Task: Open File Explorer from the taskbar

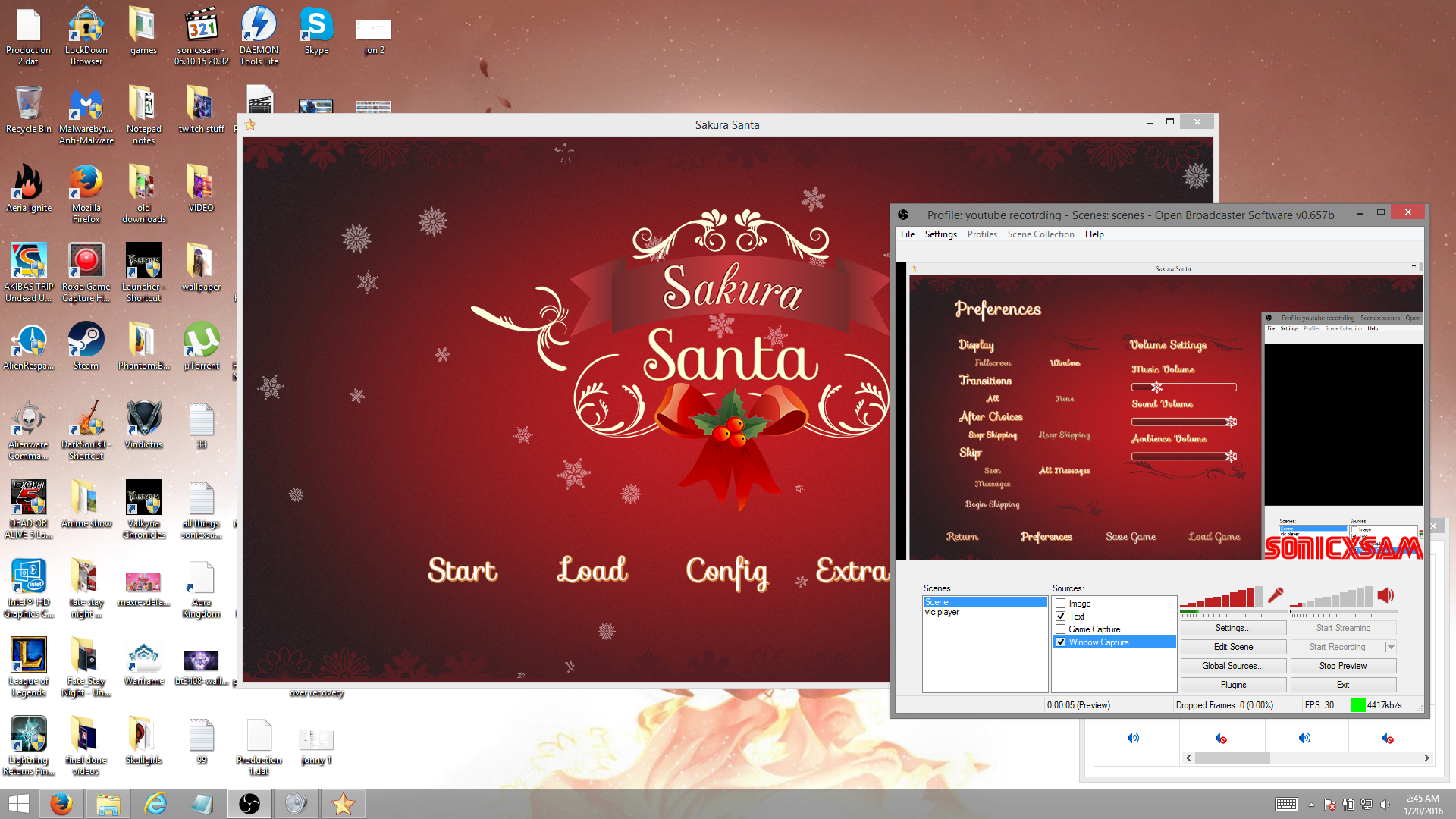Action: 108,804
